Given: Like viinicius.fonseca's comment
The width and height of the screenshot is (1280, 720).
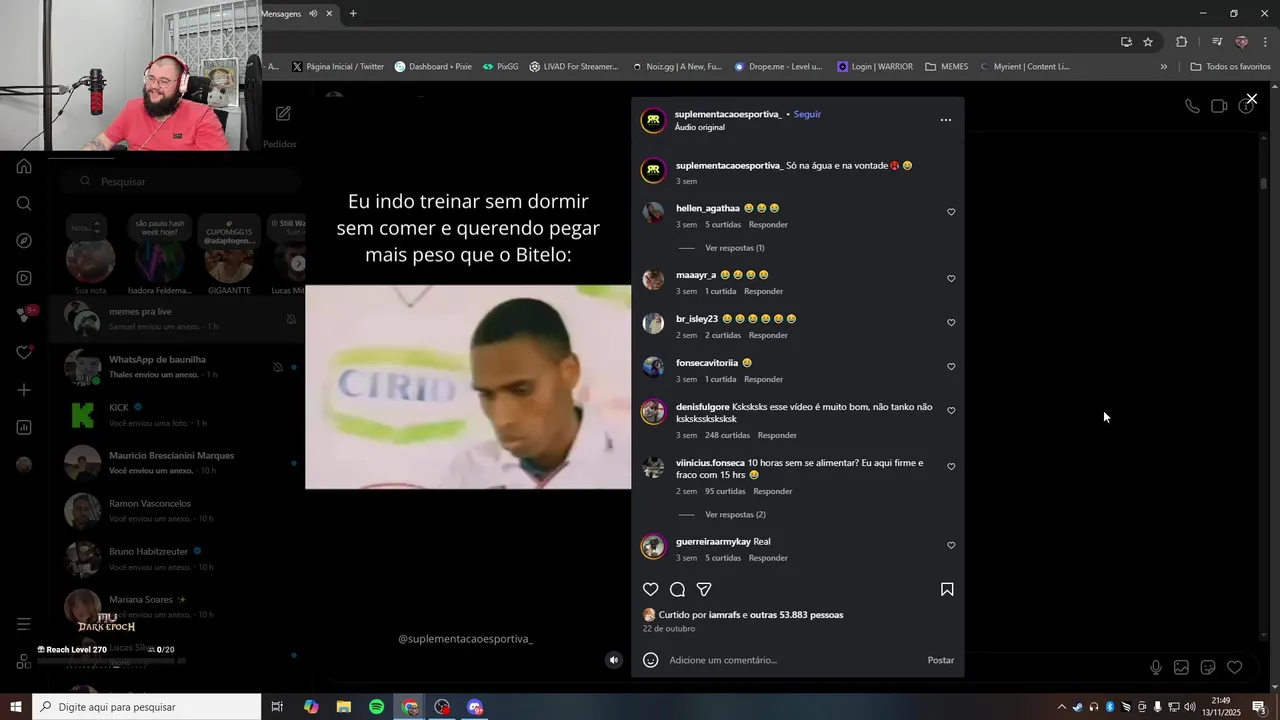Looking at the screenshot, I should point(951,467).
